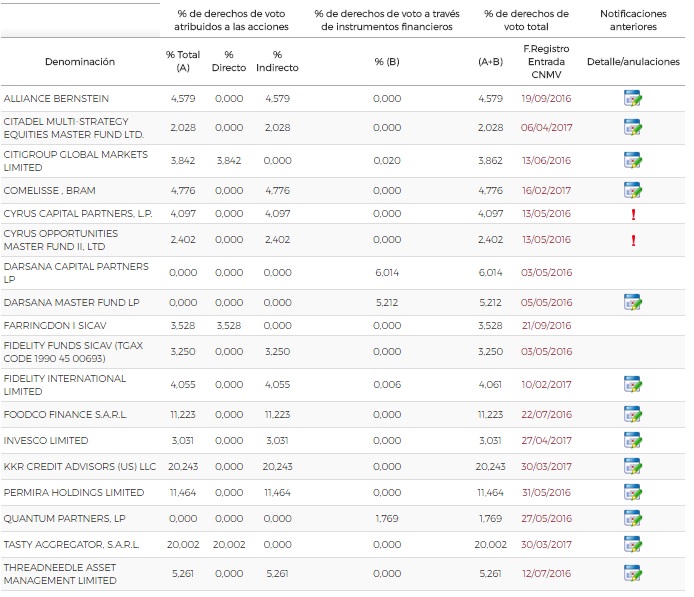Click red exclamation for CYRUS CAPITAL PARTNERS
Screen dimensions: 694x597
pyautogui.click(x=632, y=214)
